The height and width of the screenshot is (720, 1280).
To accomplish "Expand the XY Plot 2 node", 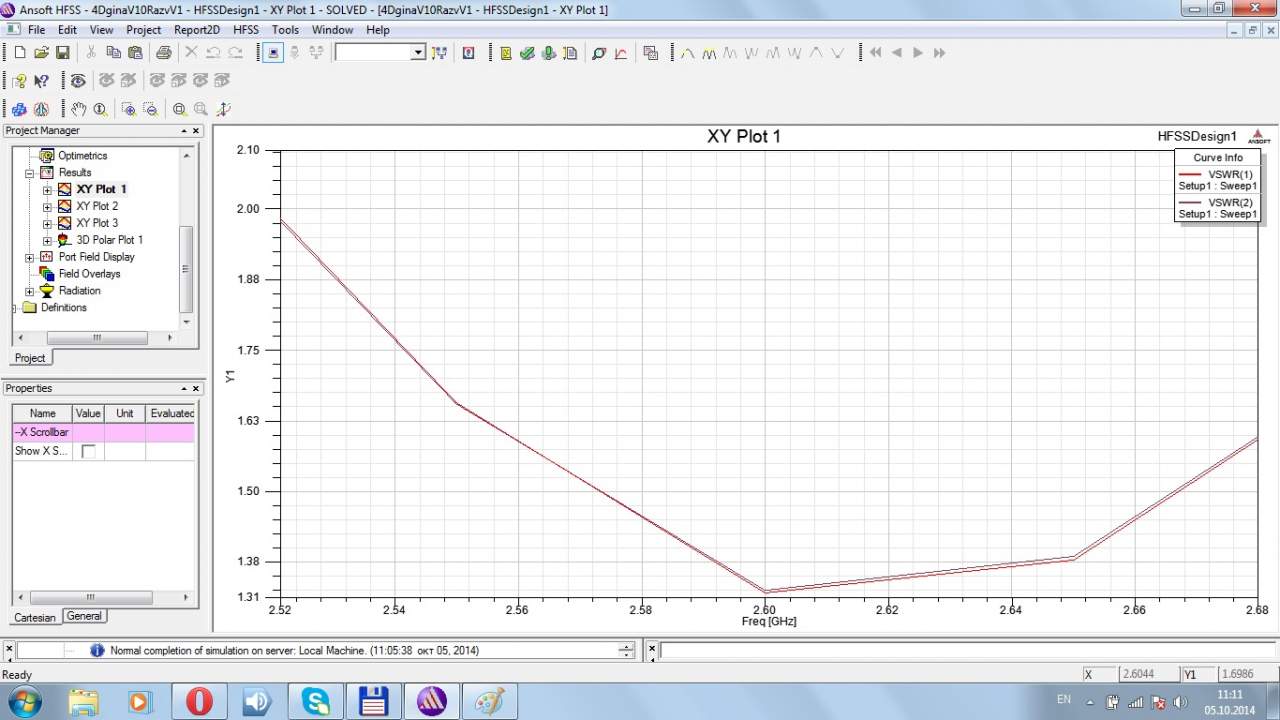I will pos(47,206).
